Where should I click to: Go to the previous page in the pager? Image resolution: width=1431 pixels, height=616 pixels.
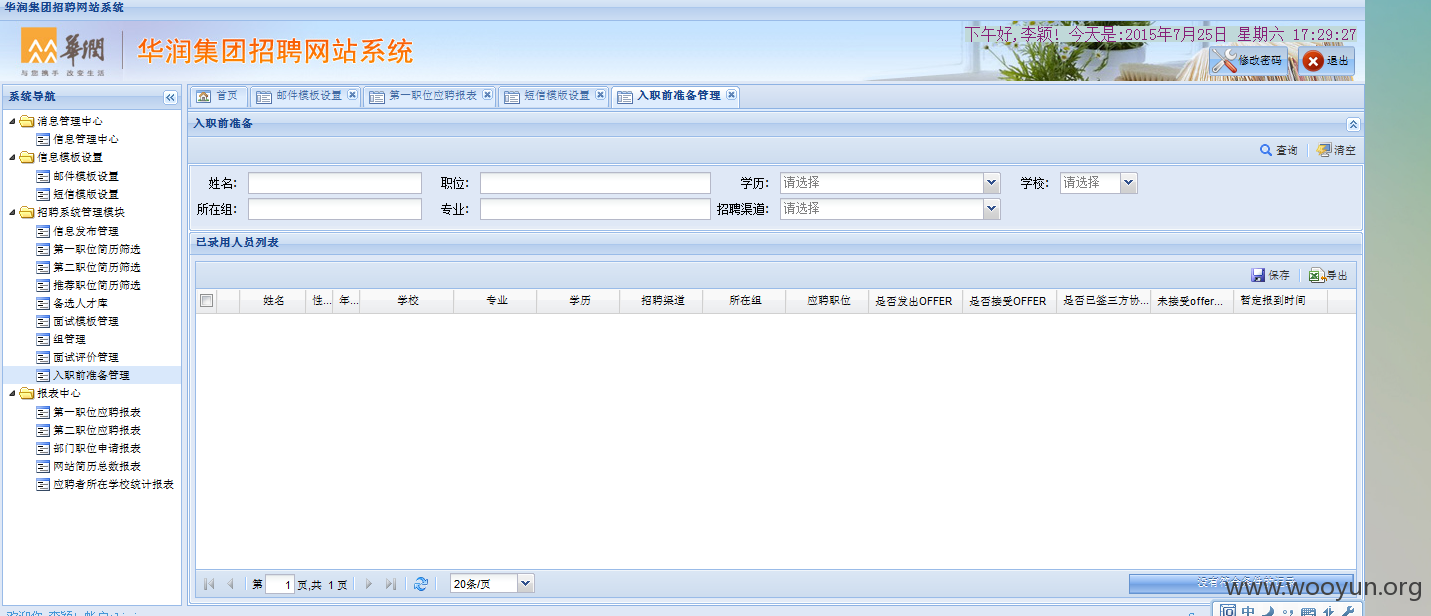click(231, 584)
